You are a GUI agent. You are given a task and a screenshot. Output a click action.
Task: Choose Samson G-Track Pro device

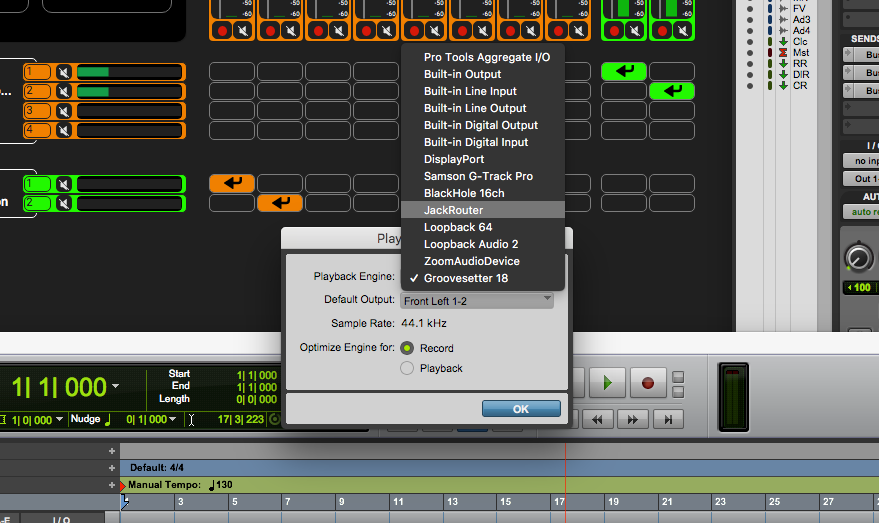tap(483, 176)
